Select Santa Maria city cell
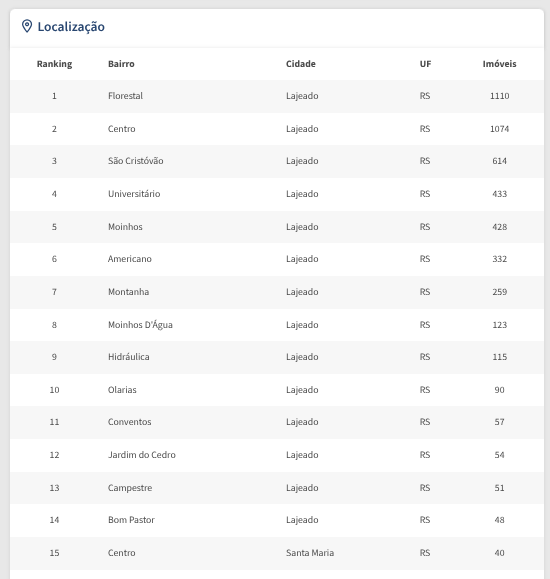 pyautogui.click(x=310, y=553)
